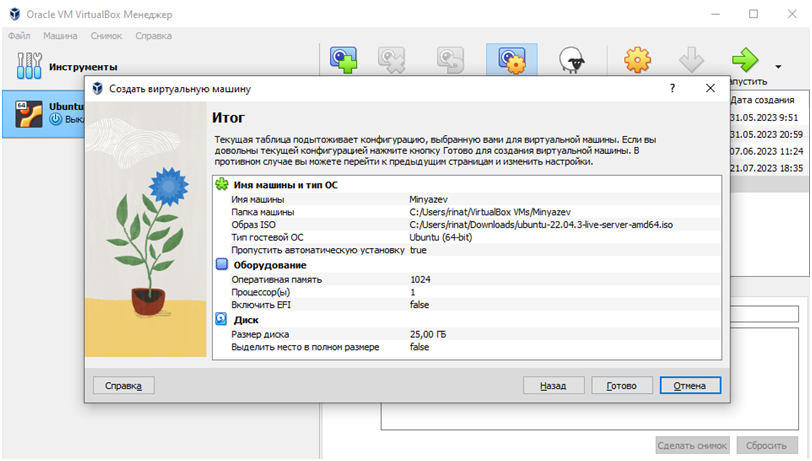Click the wizard question-mark help button
Screen dimensions: 812x461
pyautogui.click(x=672, y=88)
